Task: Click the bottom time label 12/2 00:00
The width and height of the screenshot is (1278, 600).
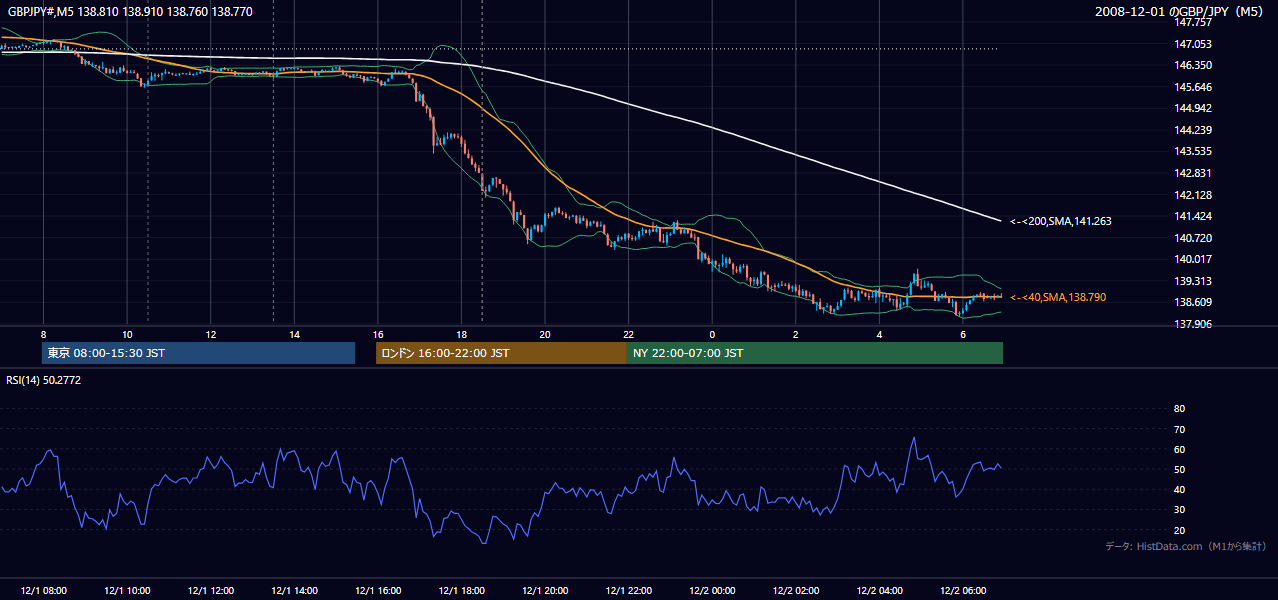Action: coord(712,591)
